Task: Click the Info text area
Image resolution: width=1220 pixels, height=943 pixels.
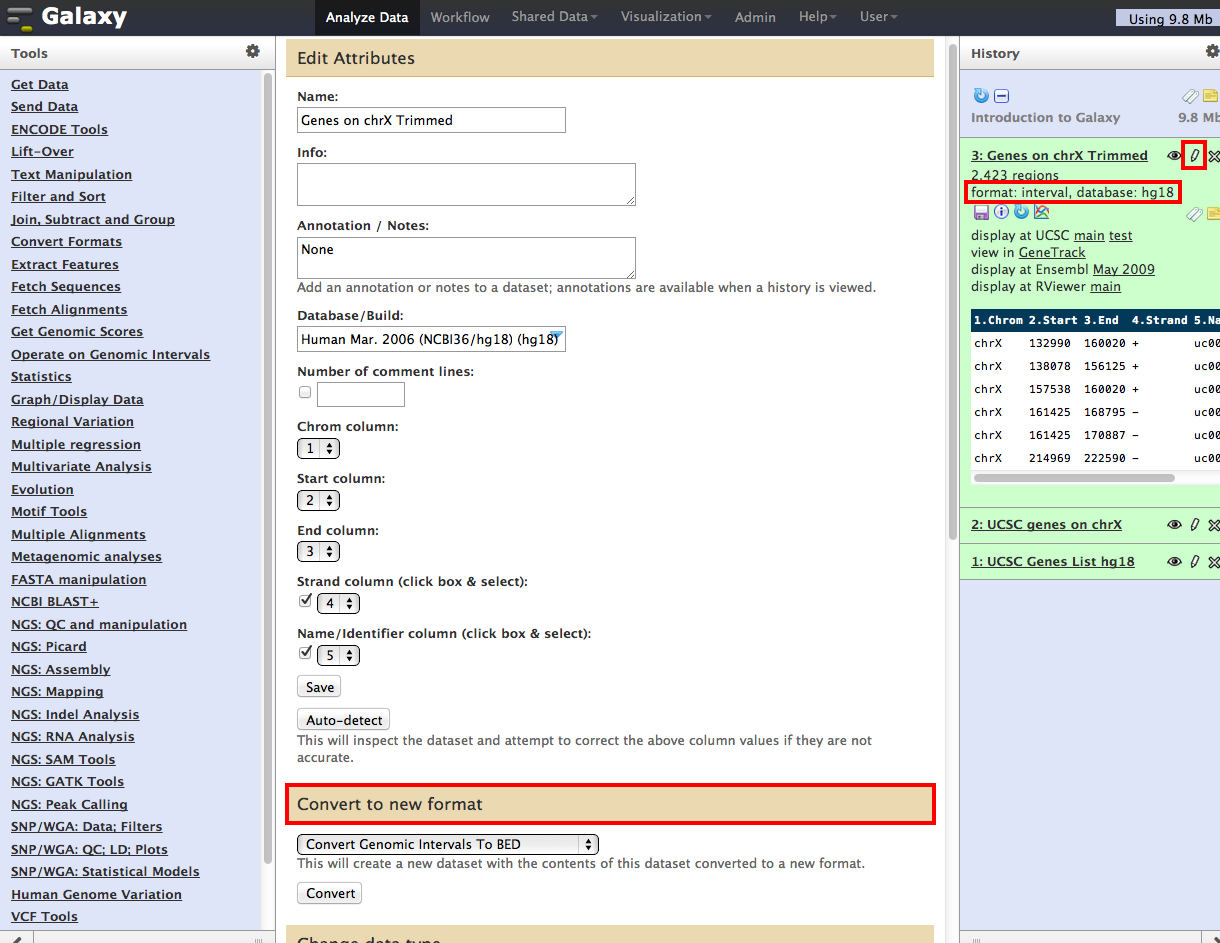Action: [x=466, y=185]
